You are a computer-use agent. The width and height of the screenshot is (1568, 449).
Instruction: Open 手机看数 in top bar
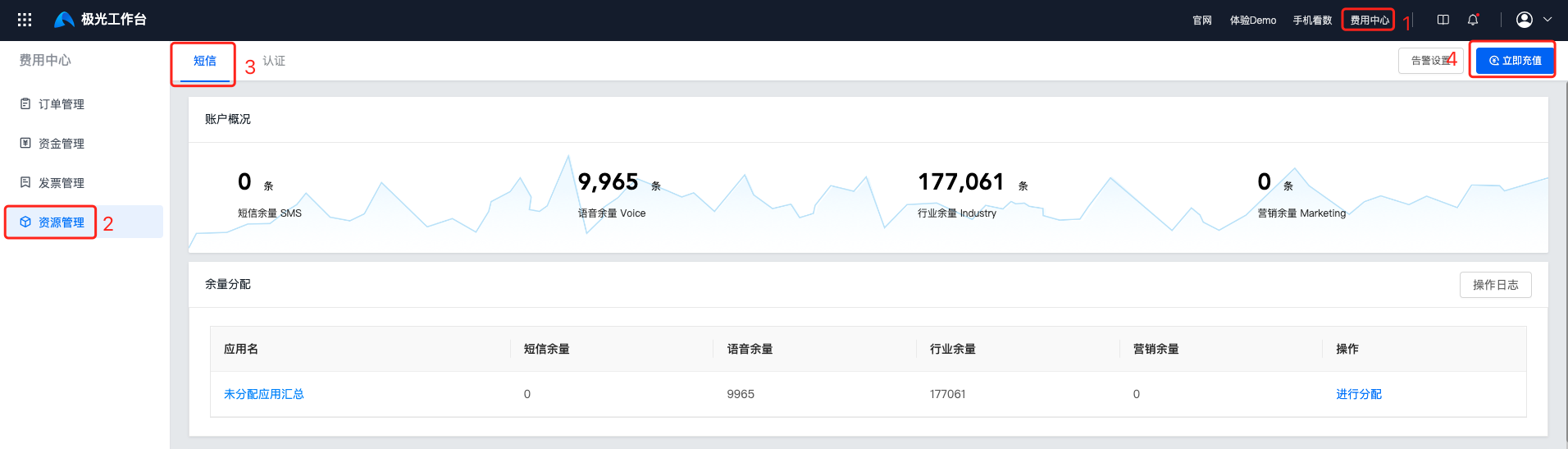pos(1312,21)
